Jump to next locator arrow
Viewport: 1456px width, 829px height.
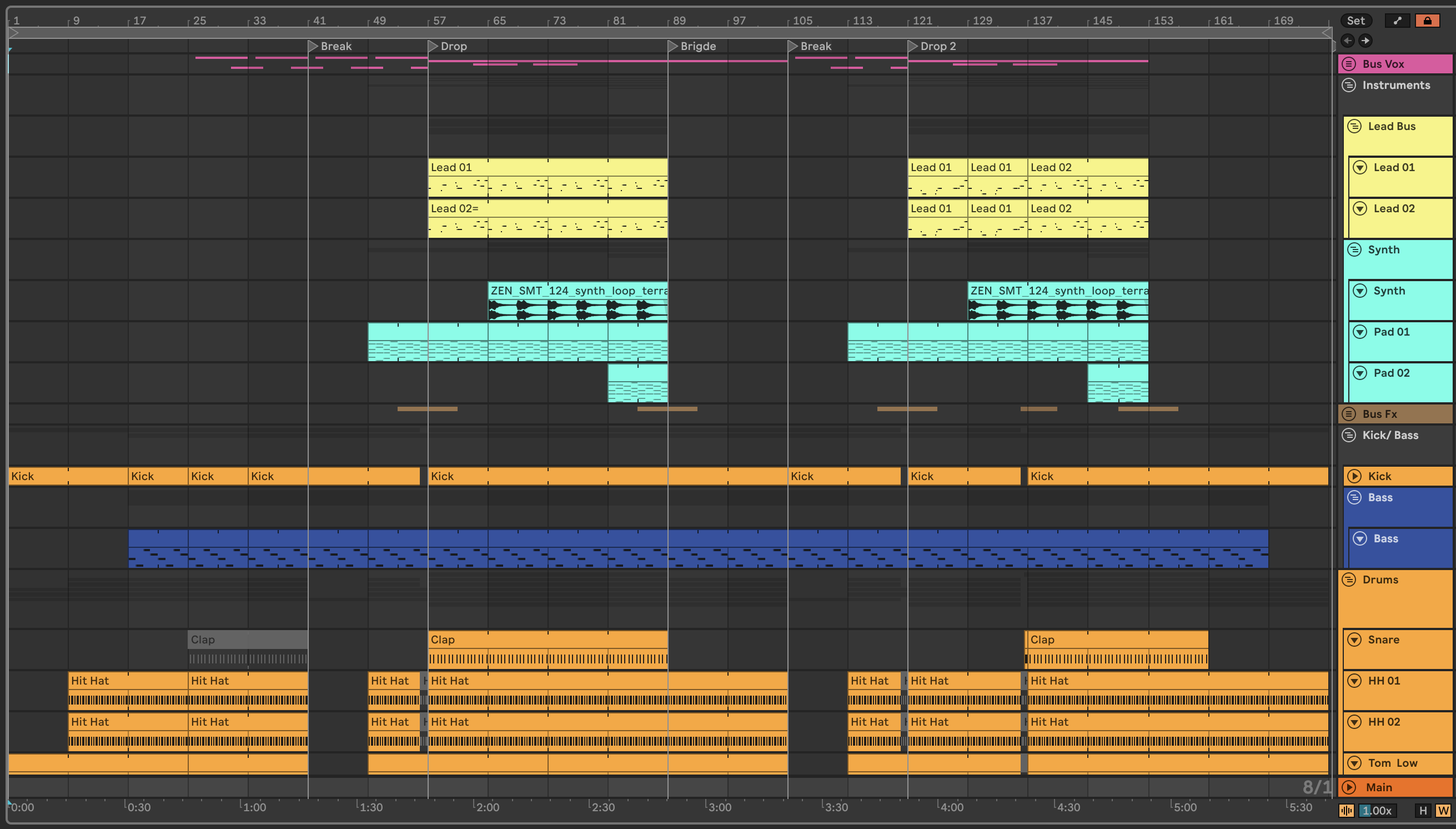pyautogui.click(x=1365, y=41)
